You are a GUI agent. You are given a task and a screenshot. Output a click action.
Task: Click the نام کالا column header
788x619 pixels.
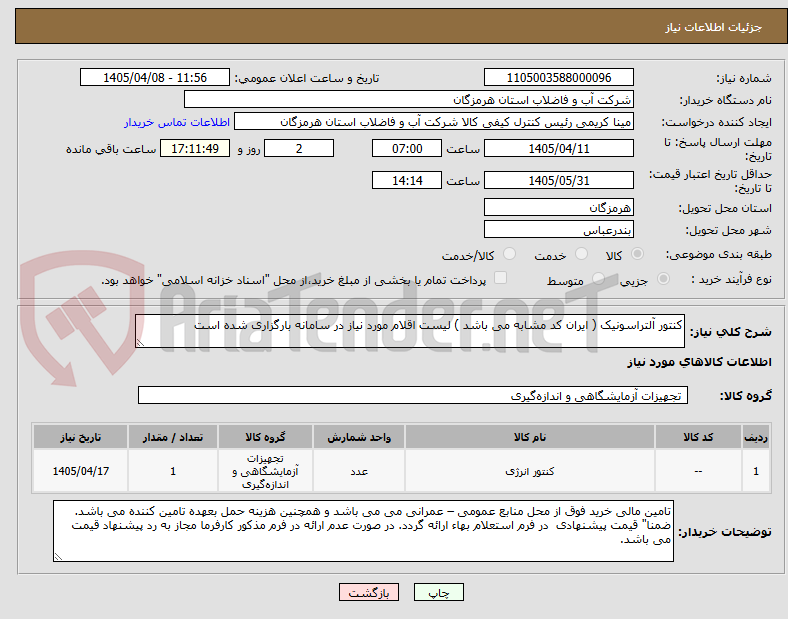pos(530,437)
